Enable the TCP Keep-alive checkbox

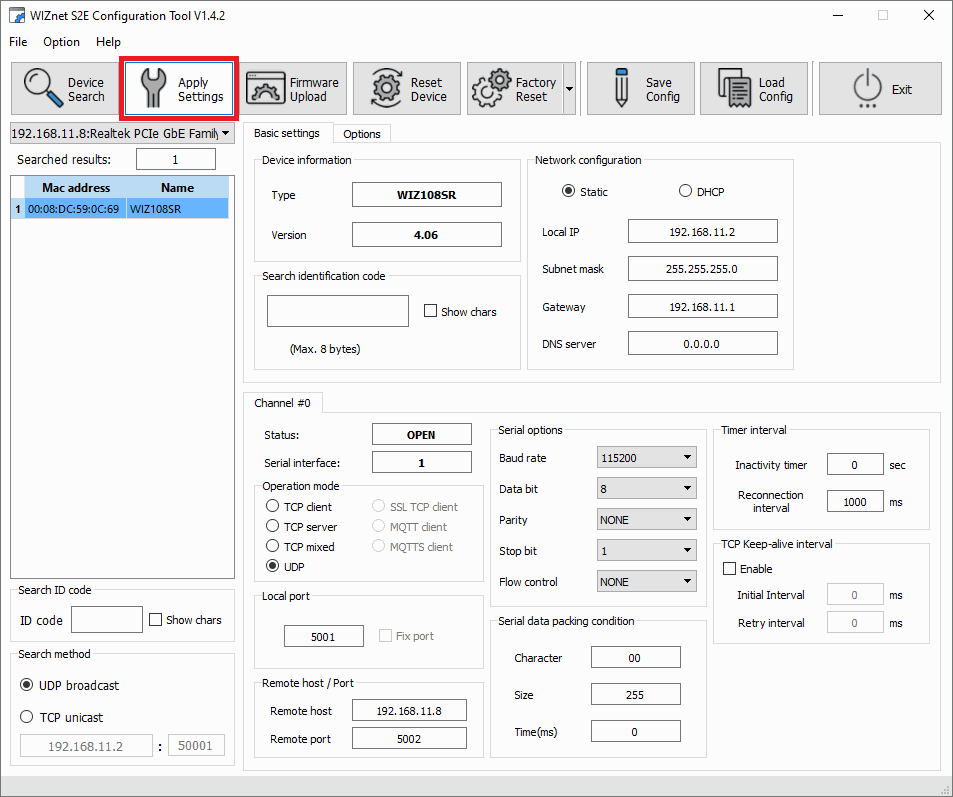click(x=730, y=569)
